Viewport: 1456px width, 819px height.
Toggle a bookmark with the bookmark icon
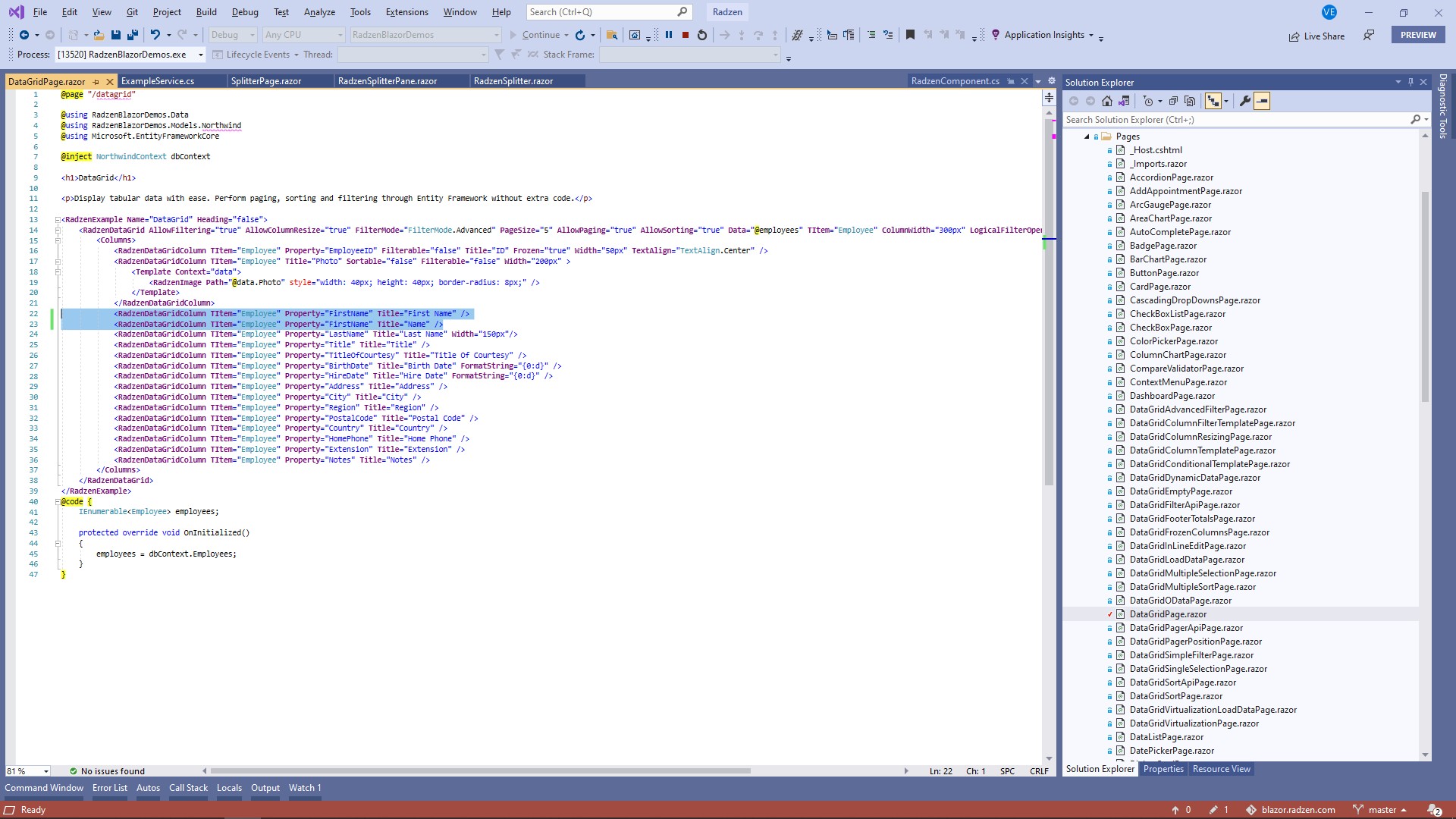point(910,35)
